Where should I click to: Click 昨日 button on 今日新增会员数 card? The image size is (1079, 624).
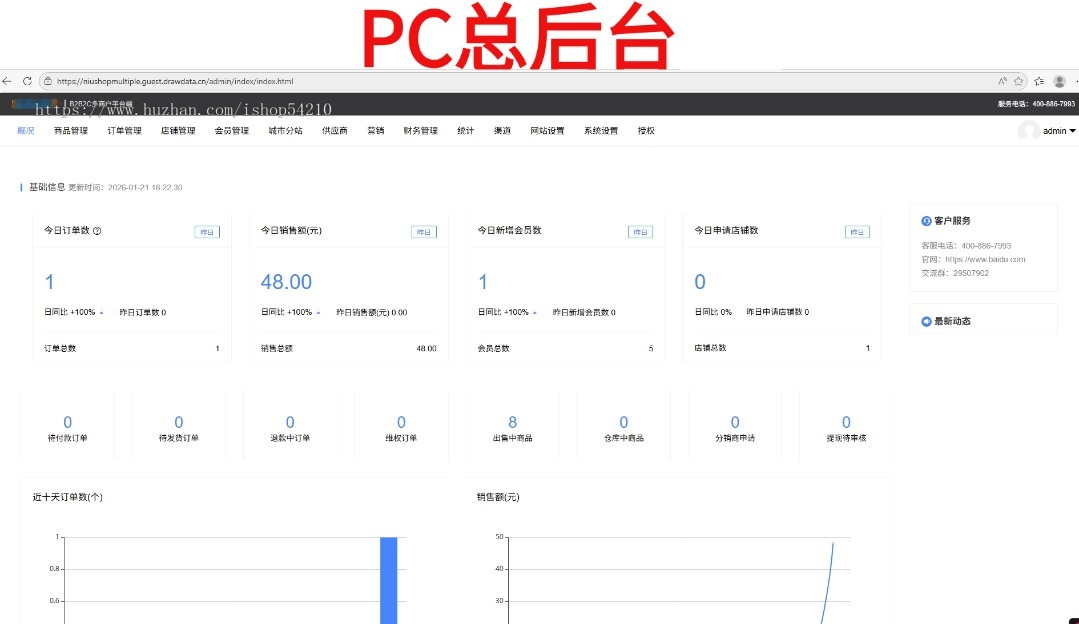[641, 232]
